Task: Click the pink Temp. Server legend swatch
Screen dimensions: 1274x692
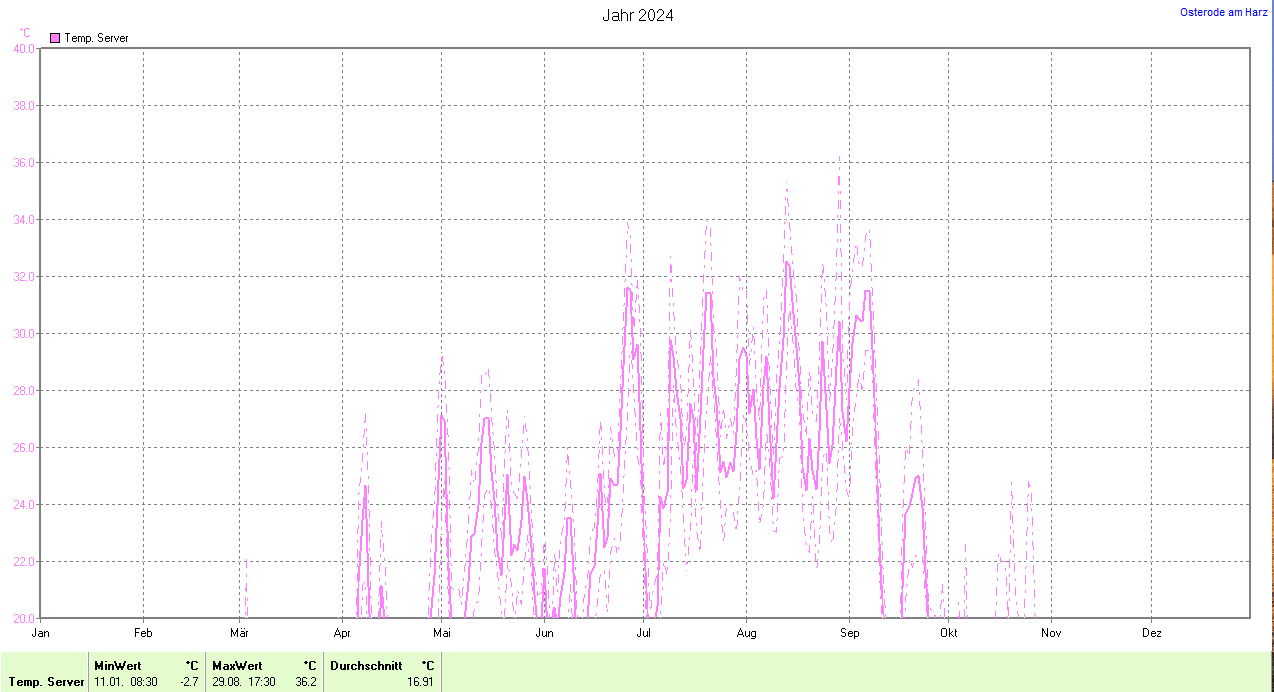Action: tap(55, 38)
